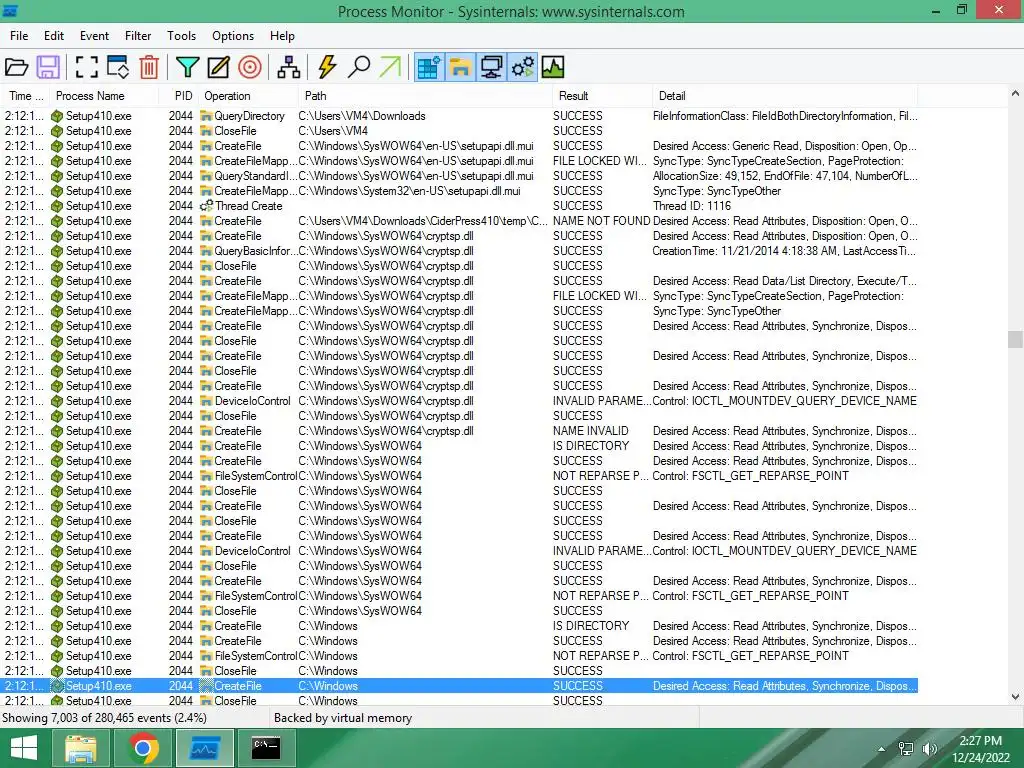Viewport: 1024px width, 768px height.
Task: Open Google Chrome from the taskbar
Action: 144,748
